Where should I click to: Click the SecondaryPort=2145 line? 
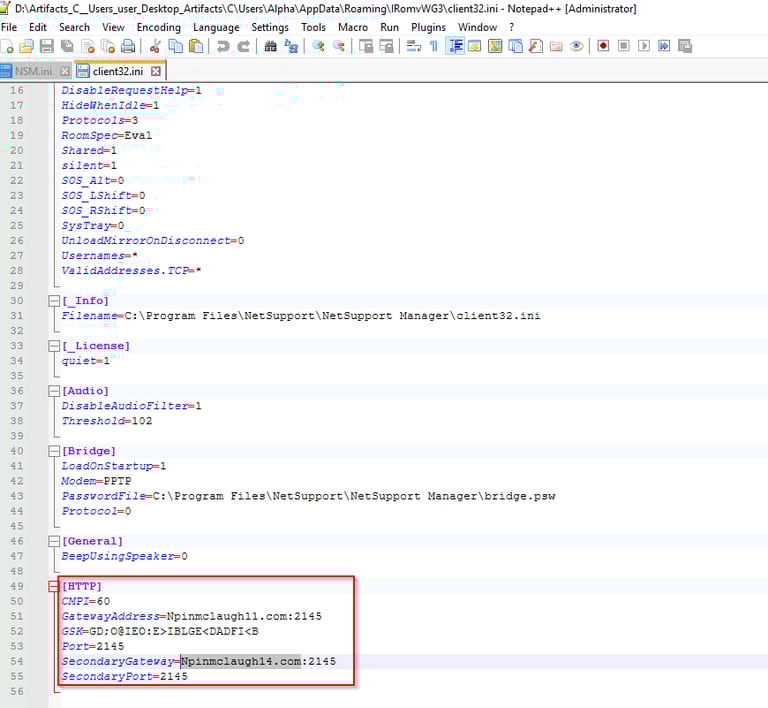[124, 677]
